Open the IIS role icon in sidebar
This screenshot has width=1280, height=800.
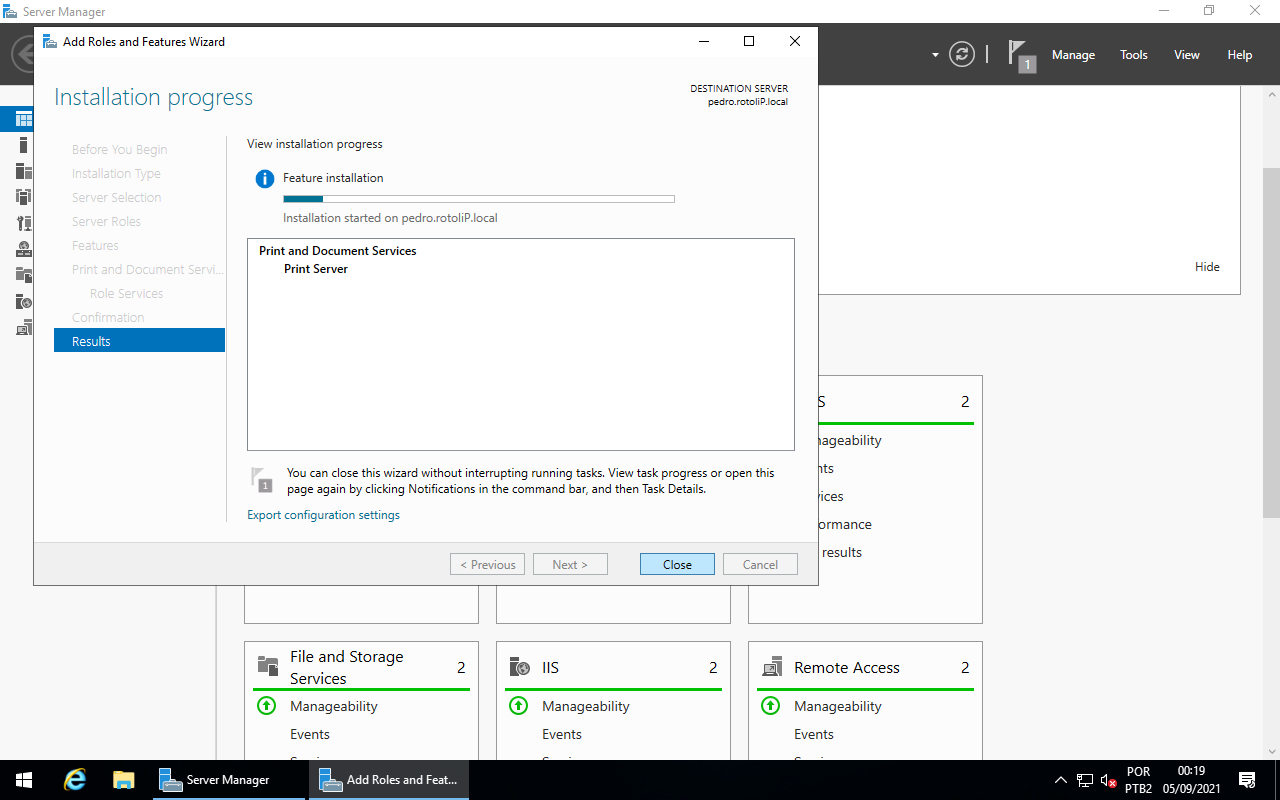(x=23, y=301)
